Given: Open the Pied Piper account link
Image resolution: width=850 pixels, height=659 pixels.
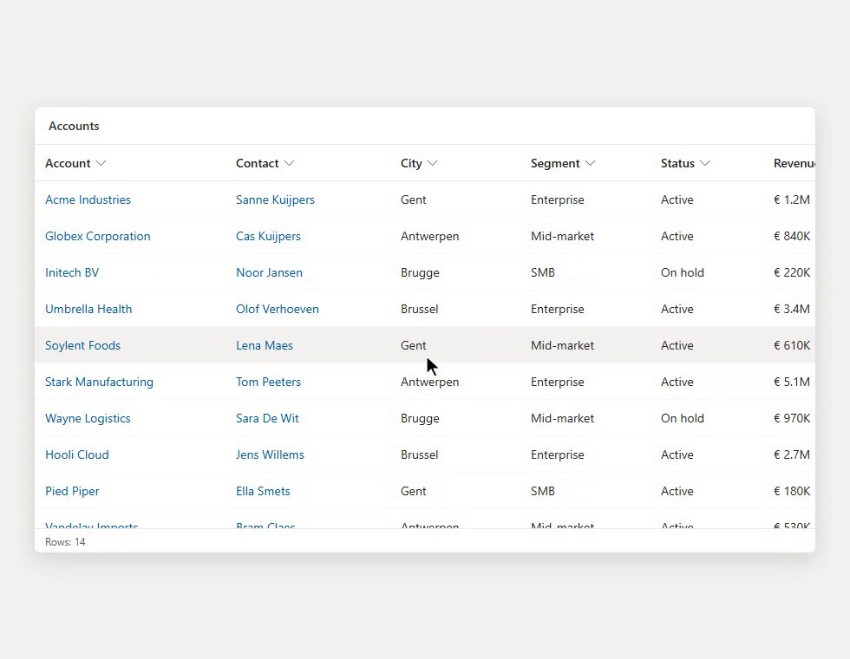Looking at the screenshot, I should [72, 491].
